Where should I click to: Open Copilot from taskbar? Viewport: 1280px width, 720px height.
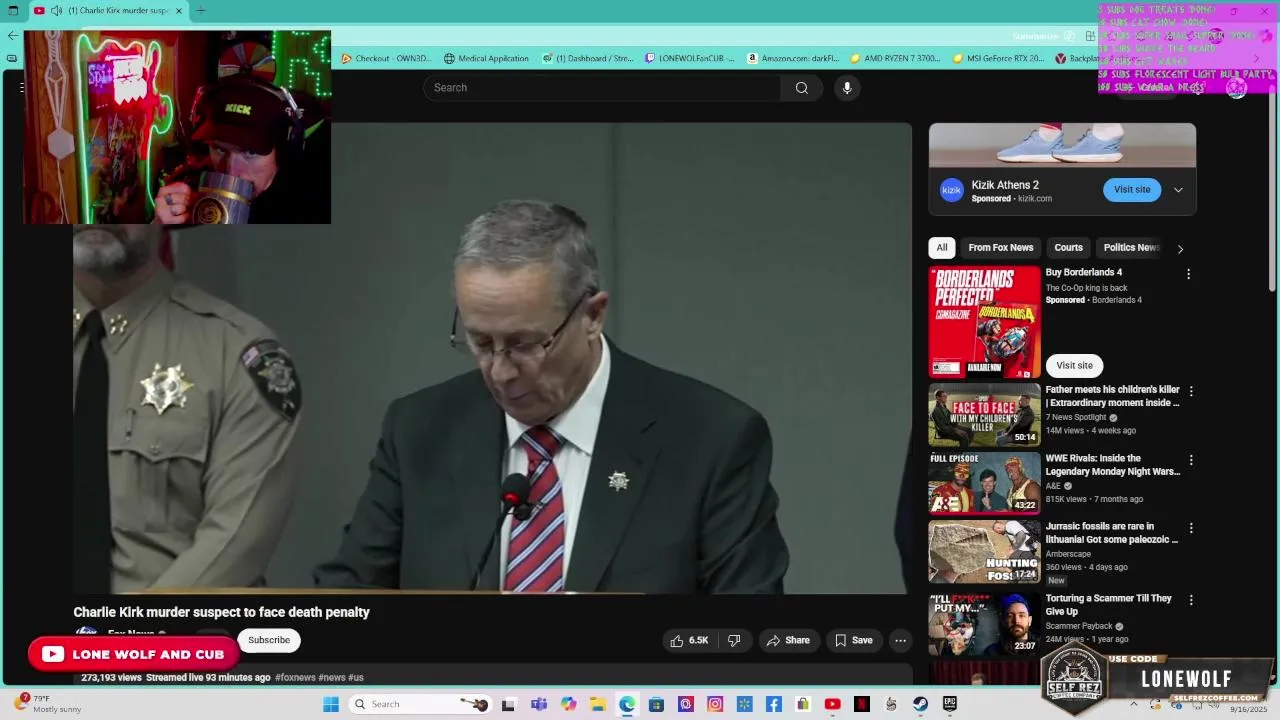568,704
